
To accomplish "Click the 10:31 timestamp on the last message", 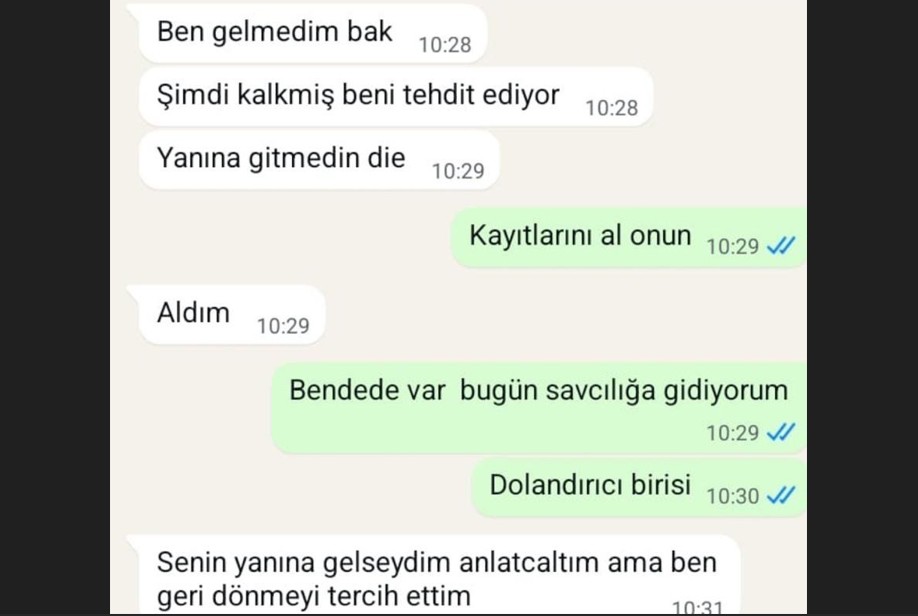I will coord(697,607).
